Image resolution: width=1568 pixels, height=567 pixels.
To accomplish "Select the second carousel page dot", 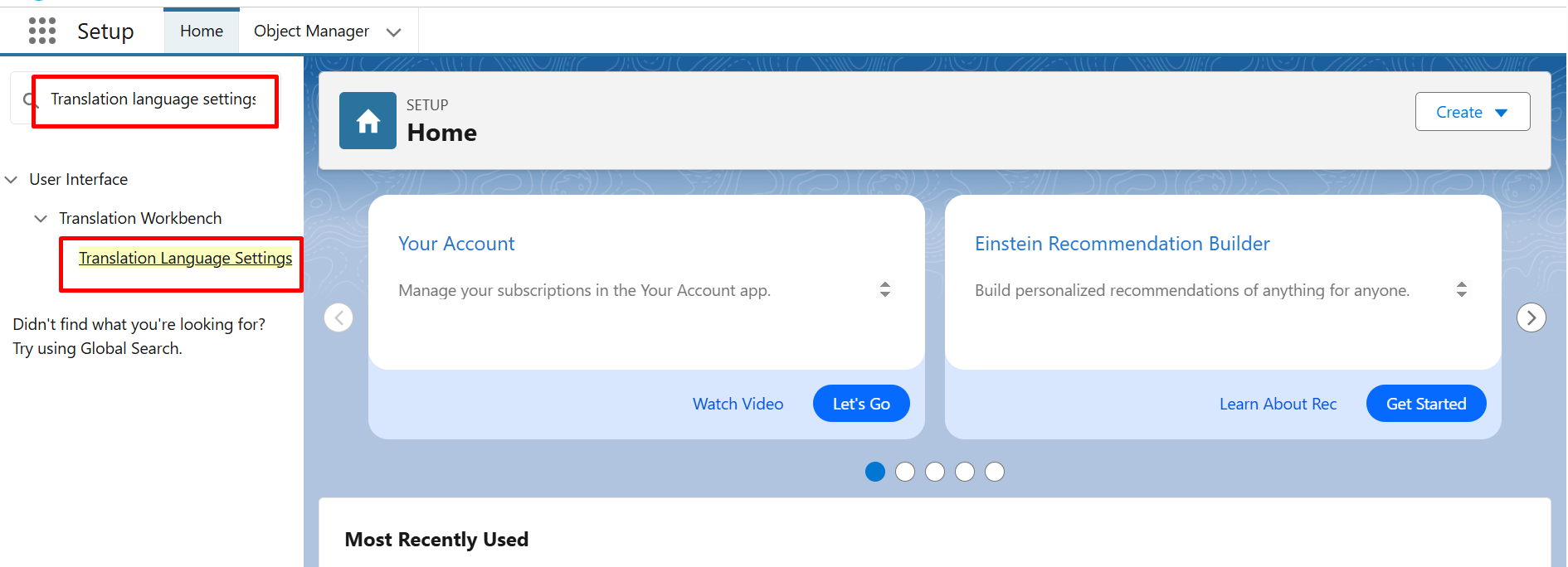I will (x=905, y=472).
